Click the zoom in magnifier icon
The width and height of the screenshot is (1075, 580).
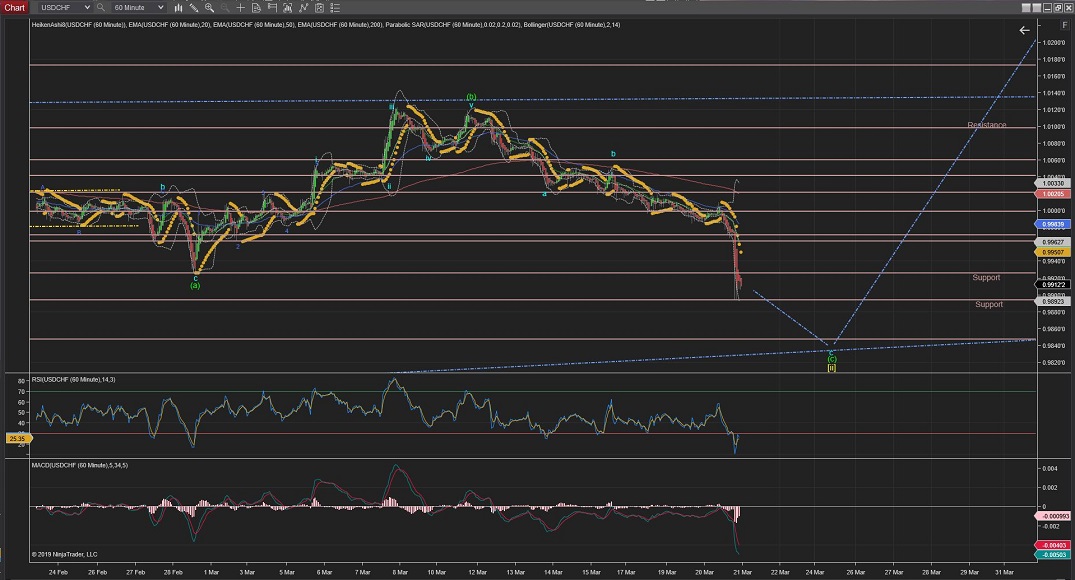tap(208, 7)
